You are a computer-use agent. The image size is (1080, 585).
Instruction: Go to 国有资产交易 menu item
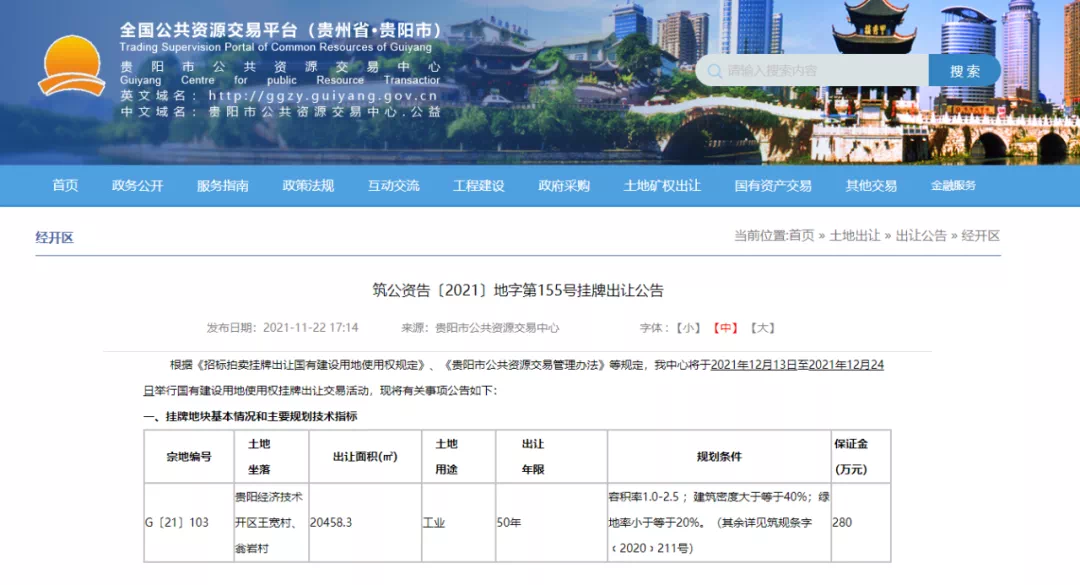[x=773, y=186]
